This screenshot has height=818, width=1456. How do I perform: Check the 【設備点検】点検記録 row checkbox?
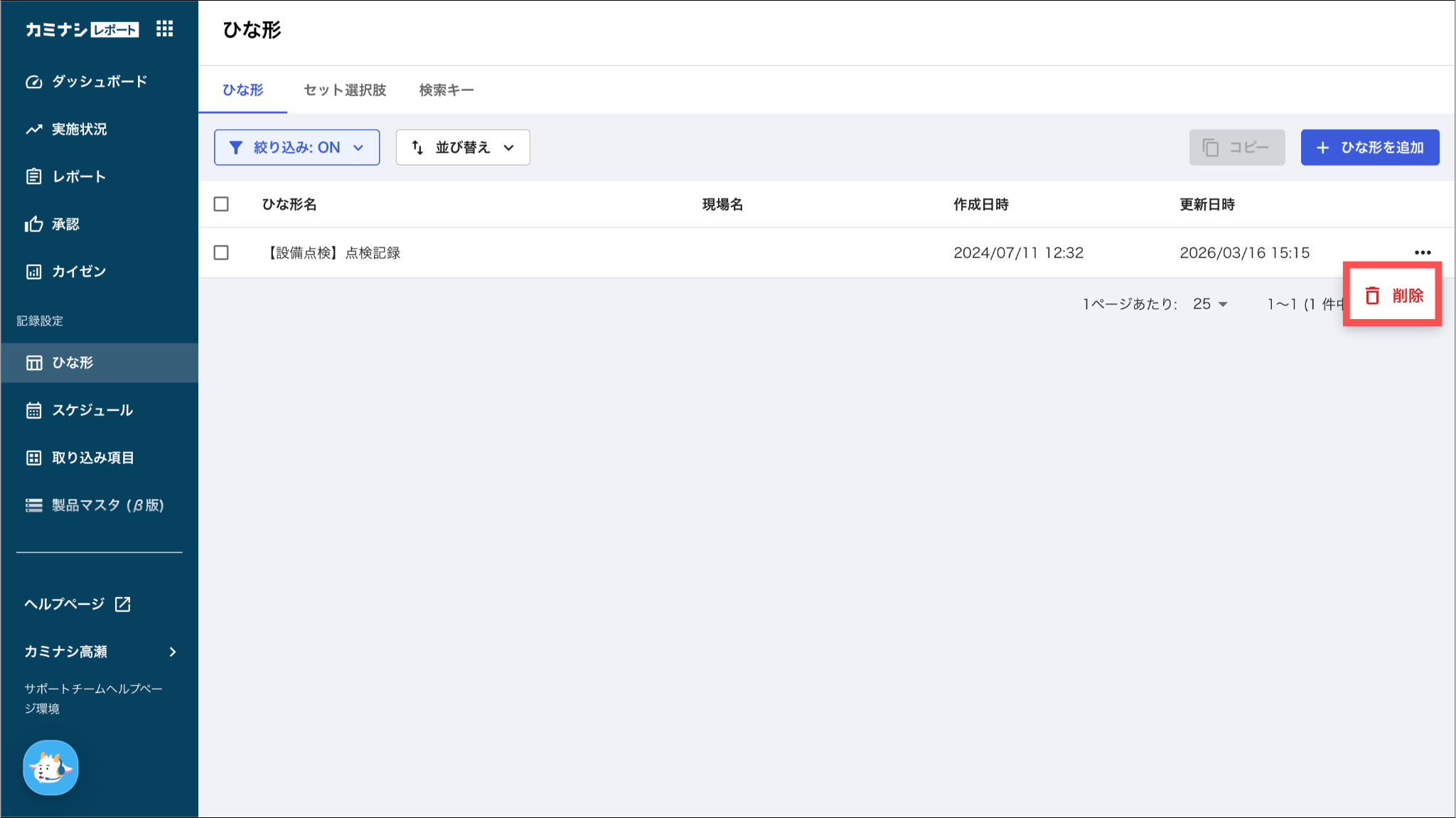pos(221,252)
